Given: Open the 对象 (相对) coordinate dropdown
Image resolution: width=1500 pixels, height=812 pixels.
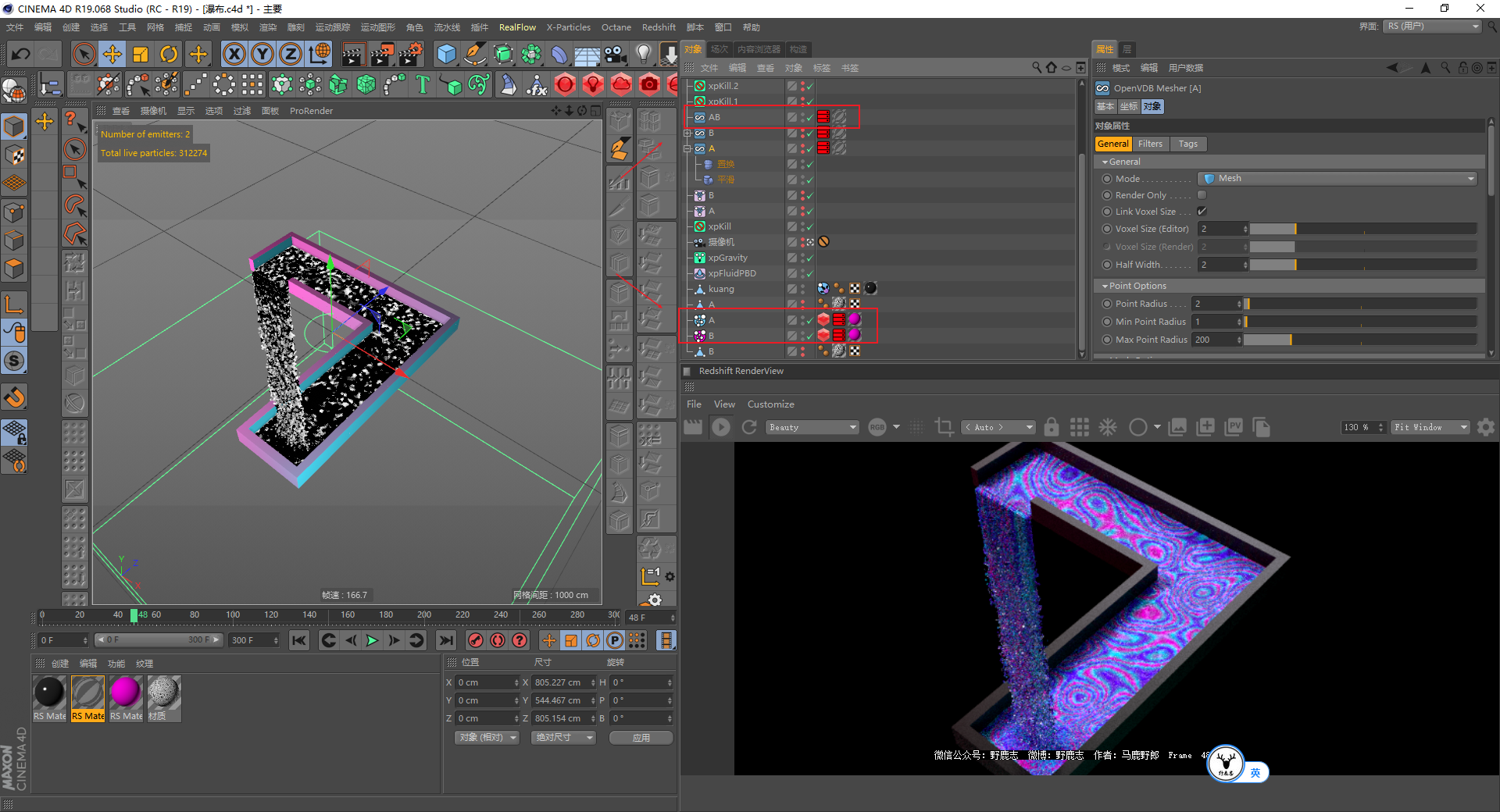Looking at the screenshot, I should 487,738.
